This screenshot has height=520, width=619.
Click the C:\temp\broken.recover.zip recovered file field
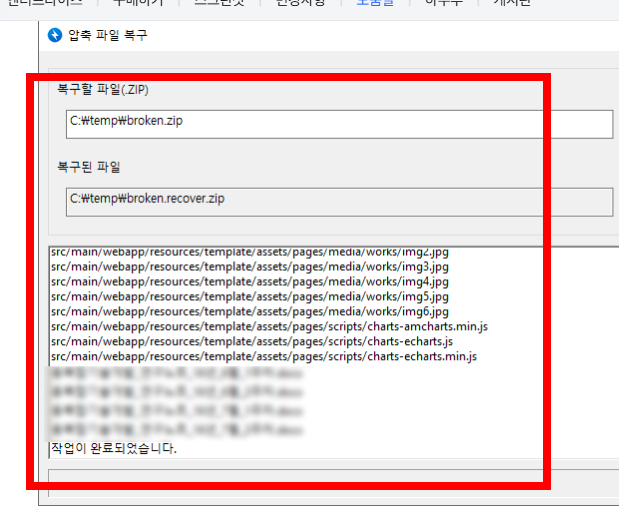pos(340,202)
